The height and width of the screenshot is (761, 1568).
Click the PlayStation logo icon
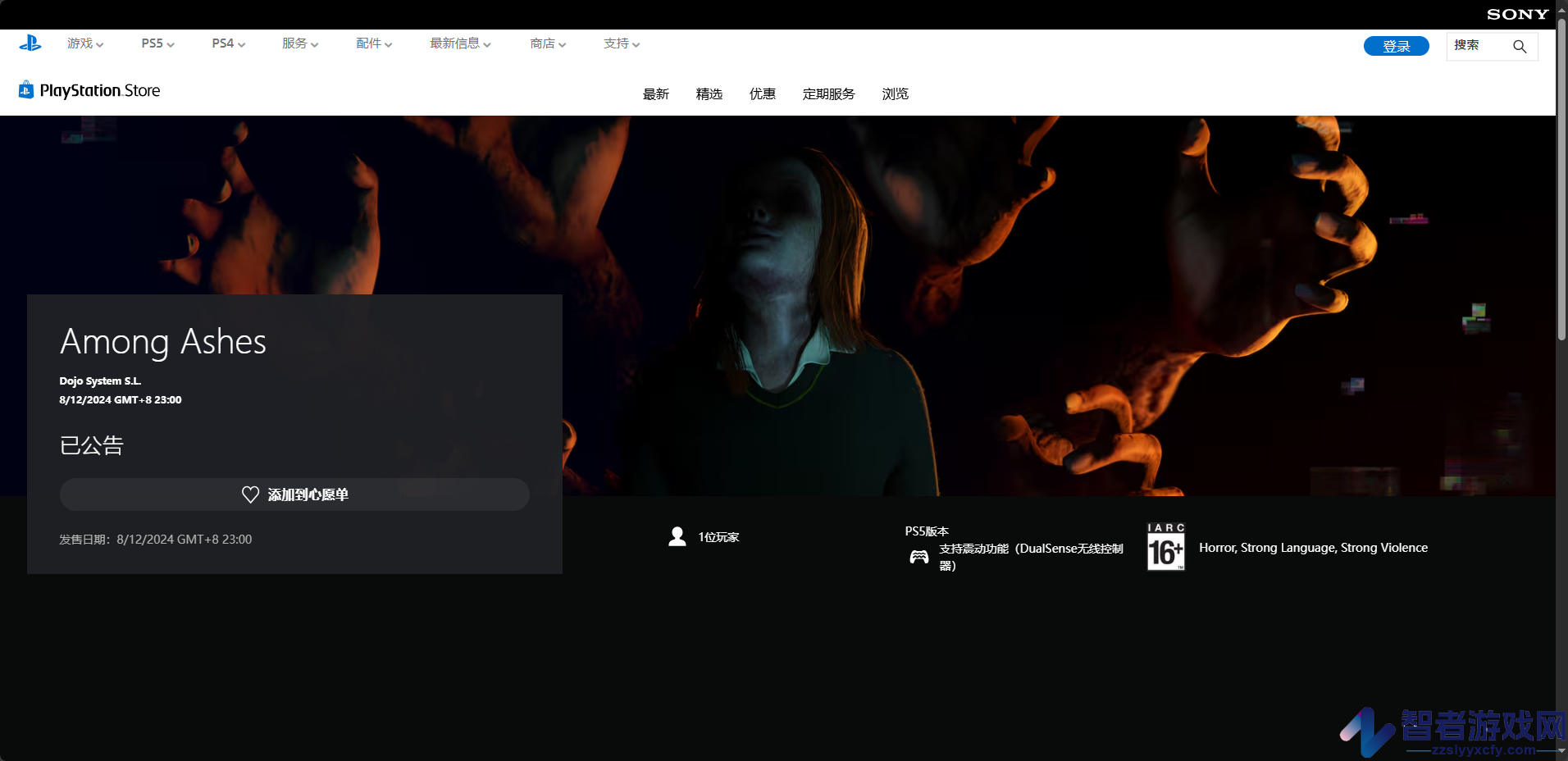[30, 43]
